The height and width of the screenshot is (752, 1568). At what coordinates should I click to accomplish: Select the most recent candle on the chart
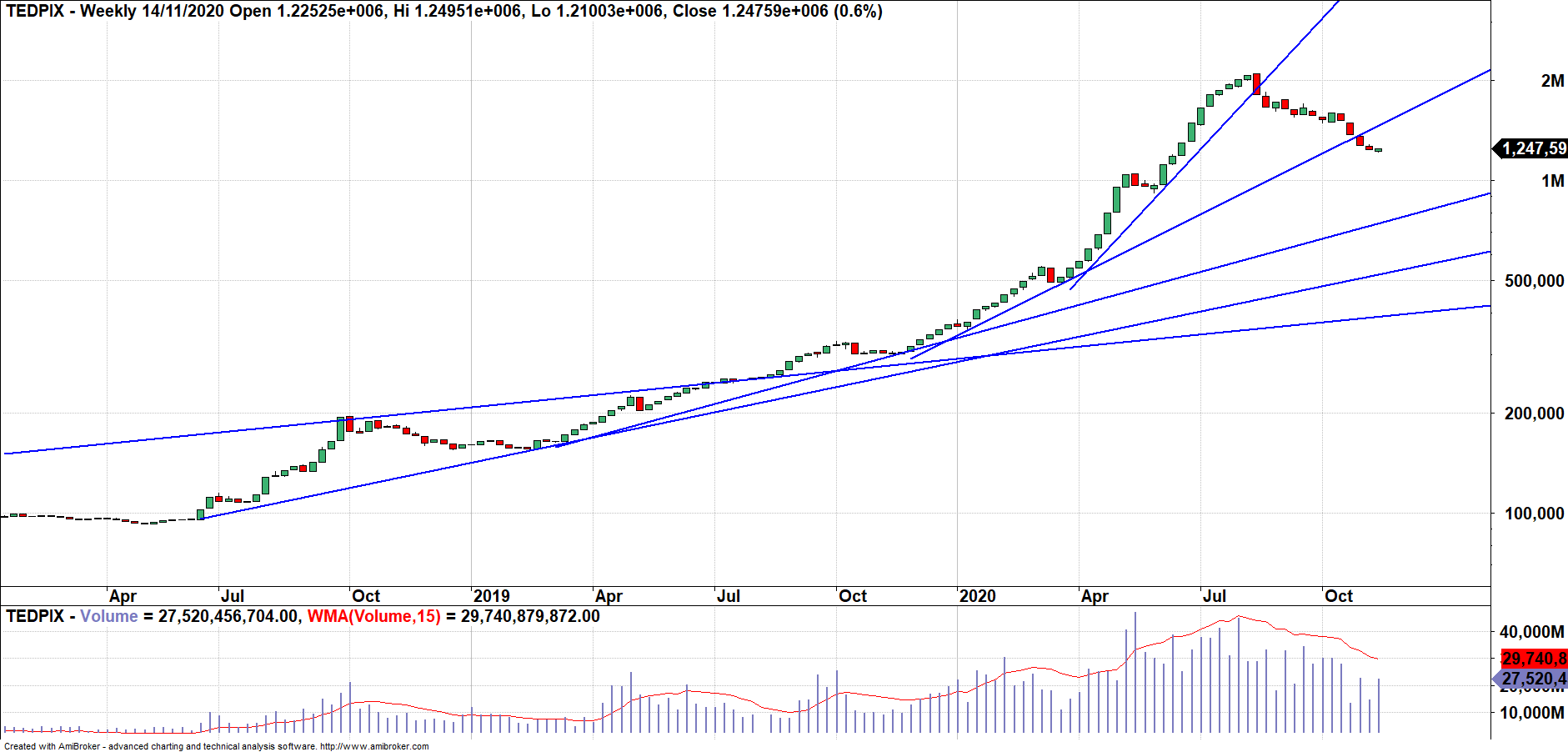(1379, 150)
